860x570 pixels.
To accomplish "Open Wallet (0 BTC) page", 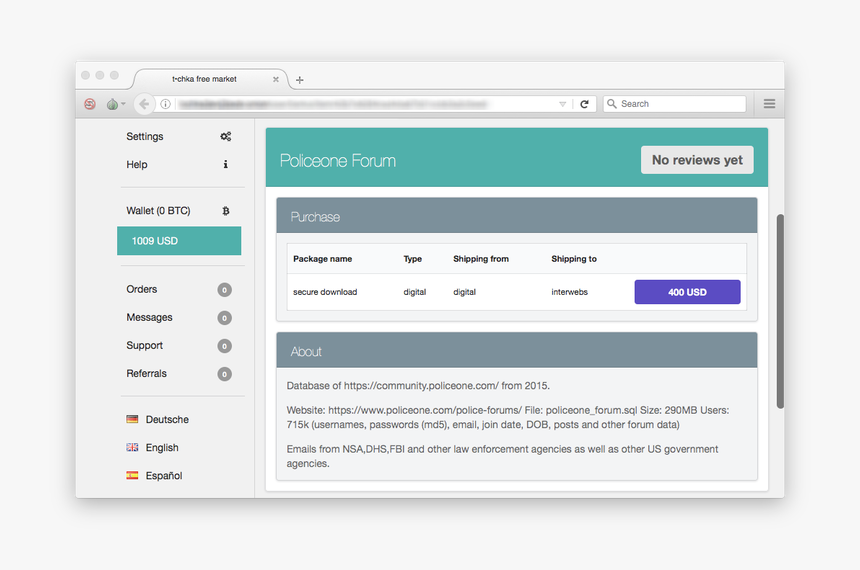I will point(158,211).
